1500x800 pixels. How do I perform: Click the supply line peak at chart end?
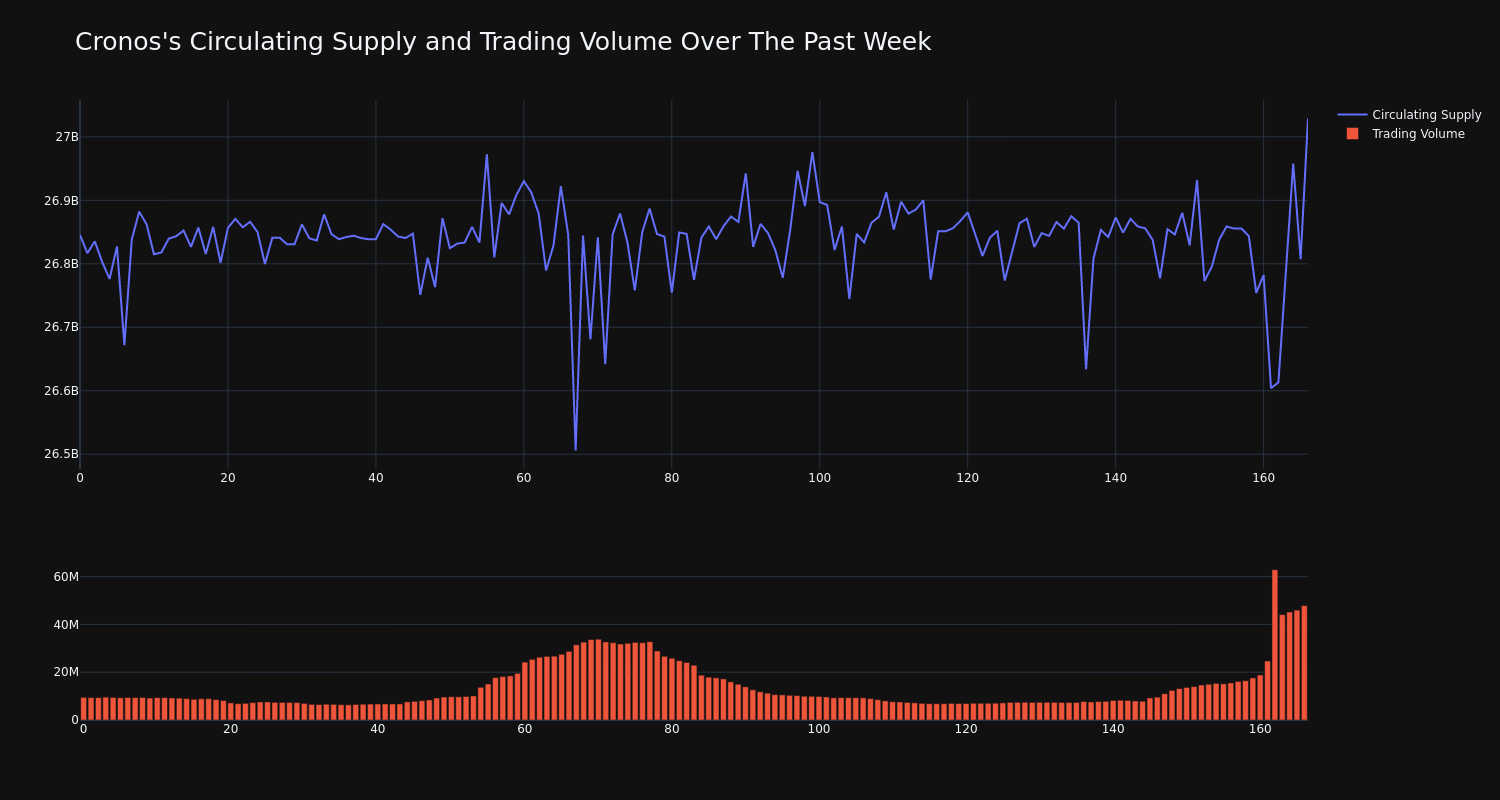click(x=1306, y=121)
